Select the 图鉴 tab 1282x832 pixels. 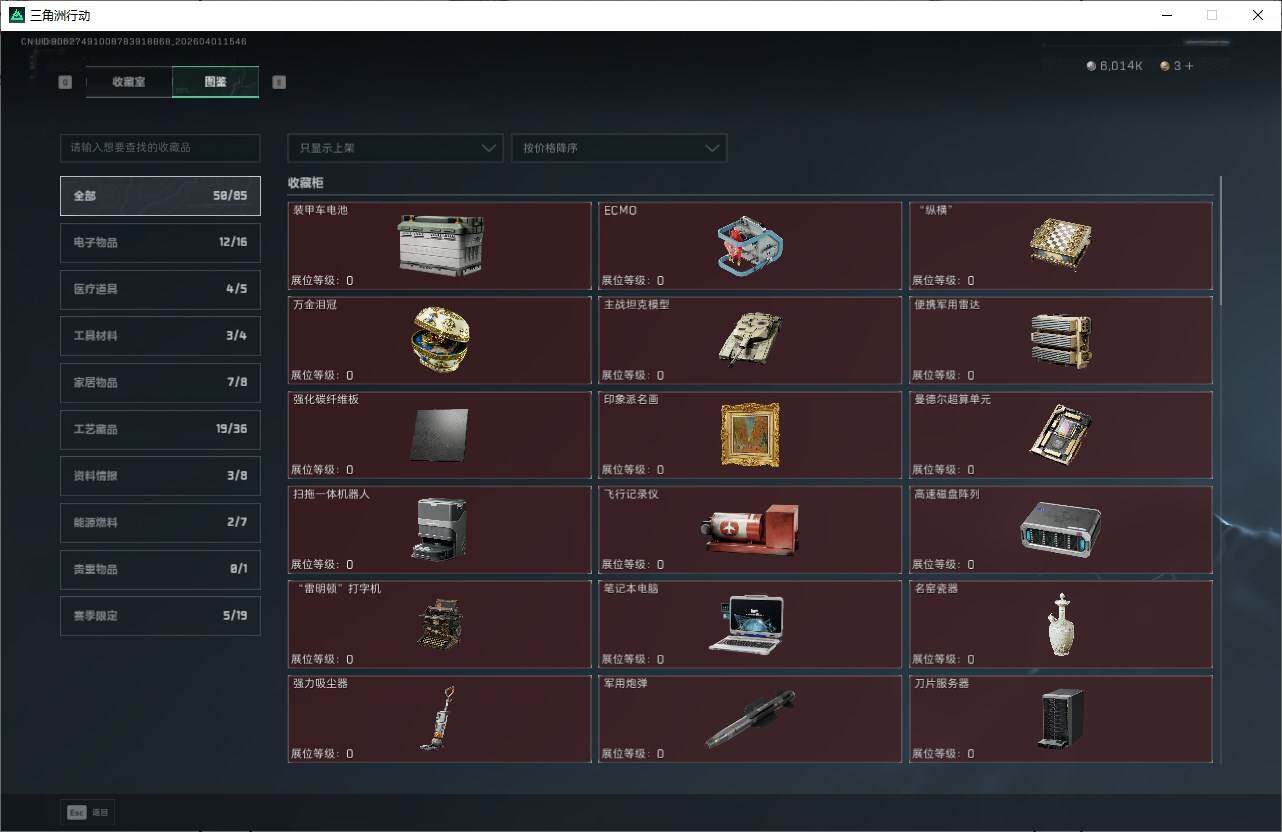[216, 82]
